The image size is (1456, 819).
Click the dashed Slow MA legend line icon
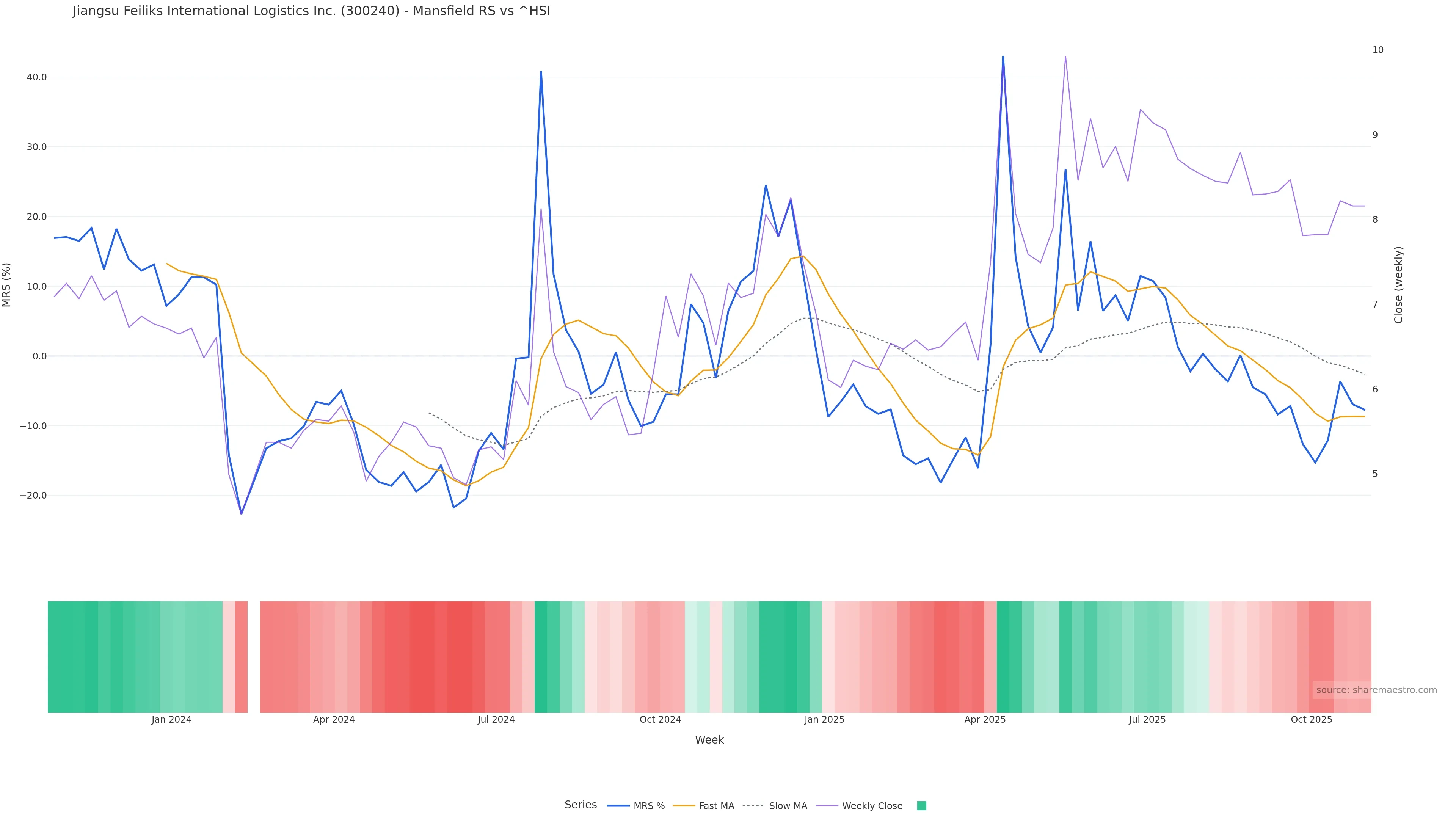coord(753,806)
